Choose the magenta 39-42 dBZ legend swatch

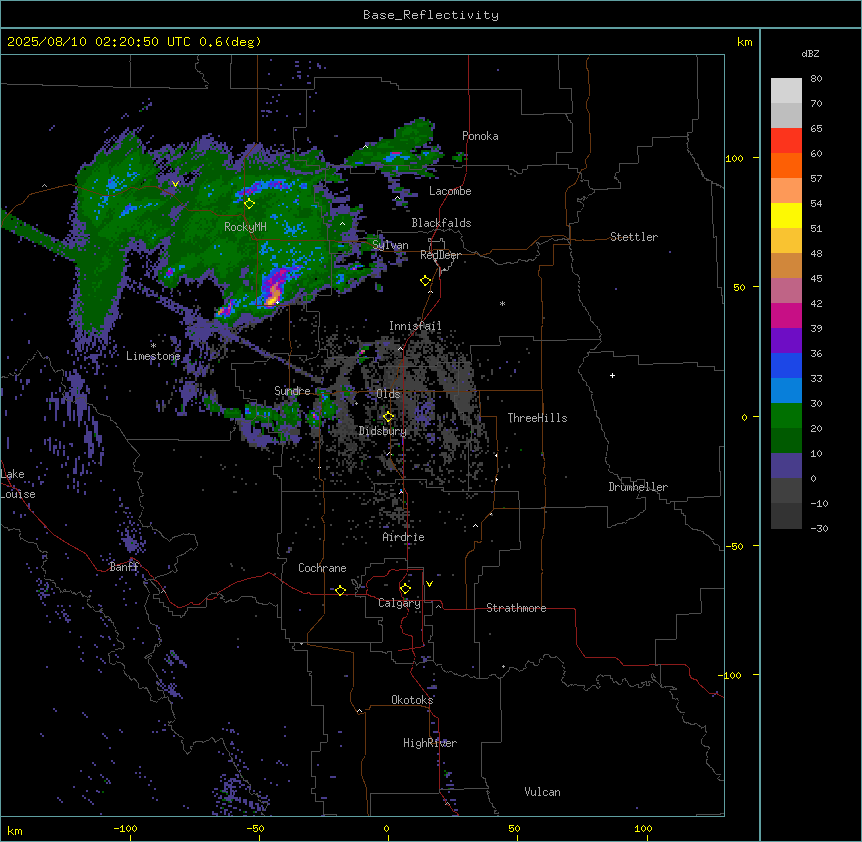point(786,315)
